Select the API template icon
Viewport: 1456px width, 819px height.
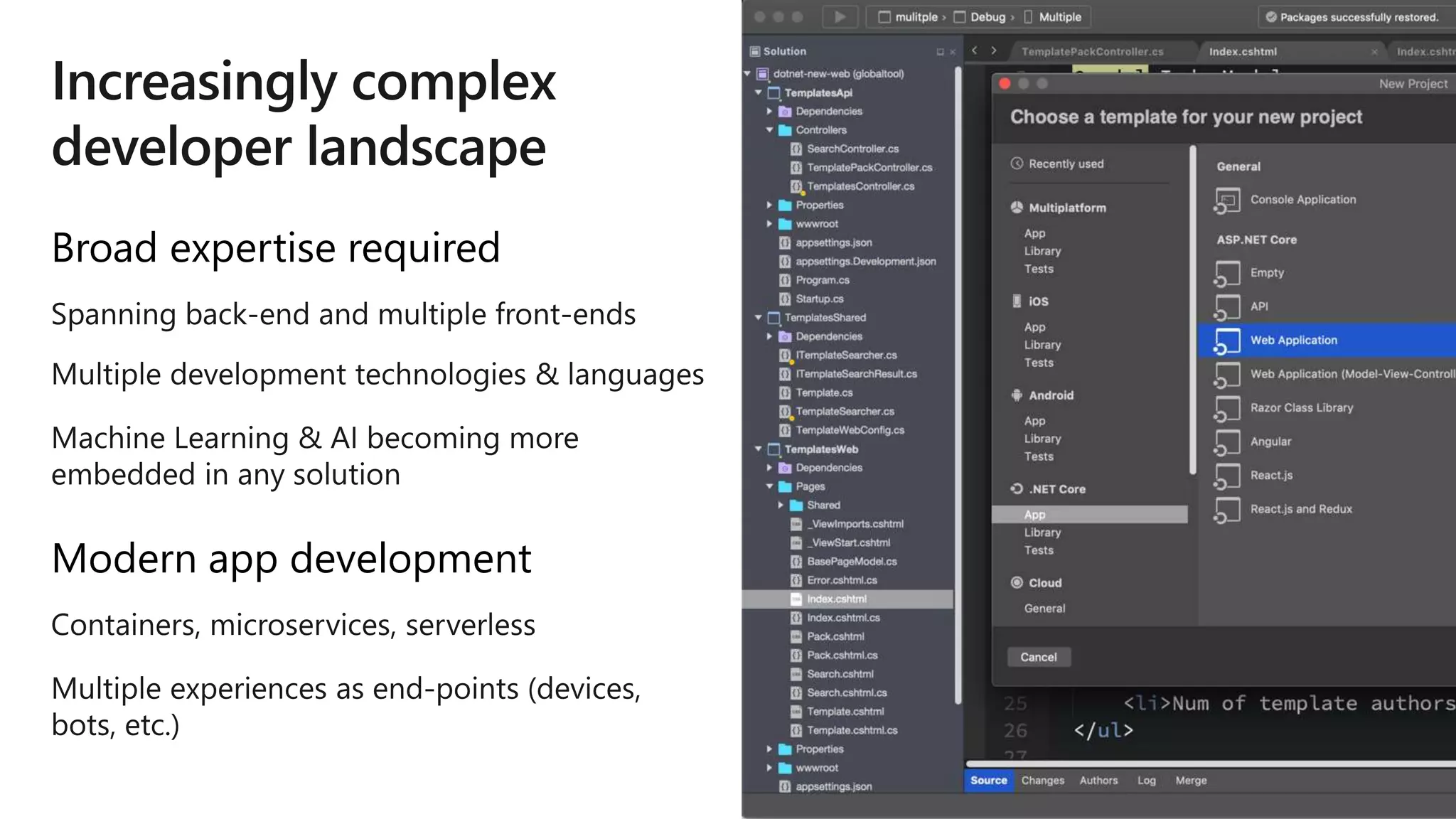coord(1227,307)
